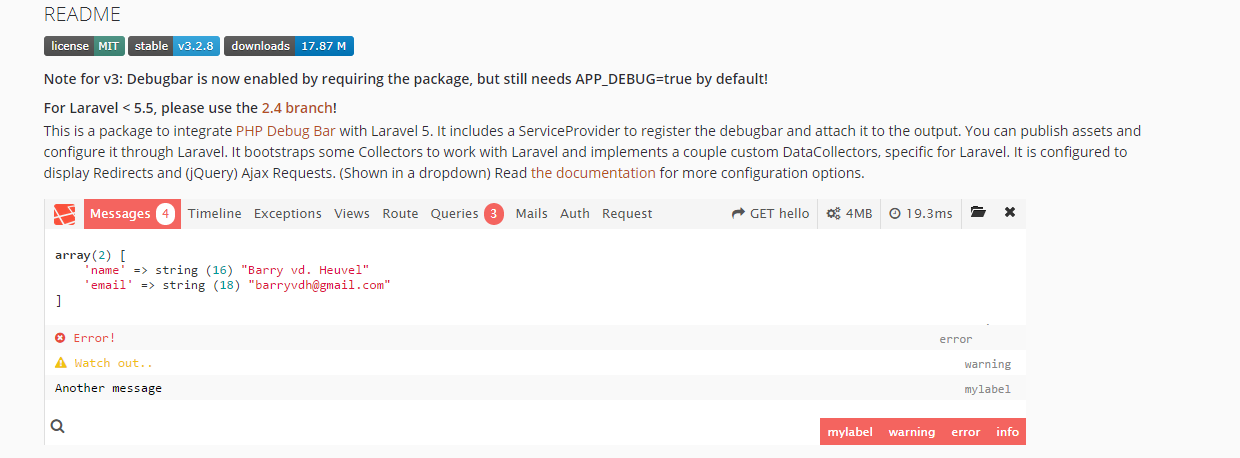
Task: Click the yellow warning triangle icon
Action: click(60, 363)
